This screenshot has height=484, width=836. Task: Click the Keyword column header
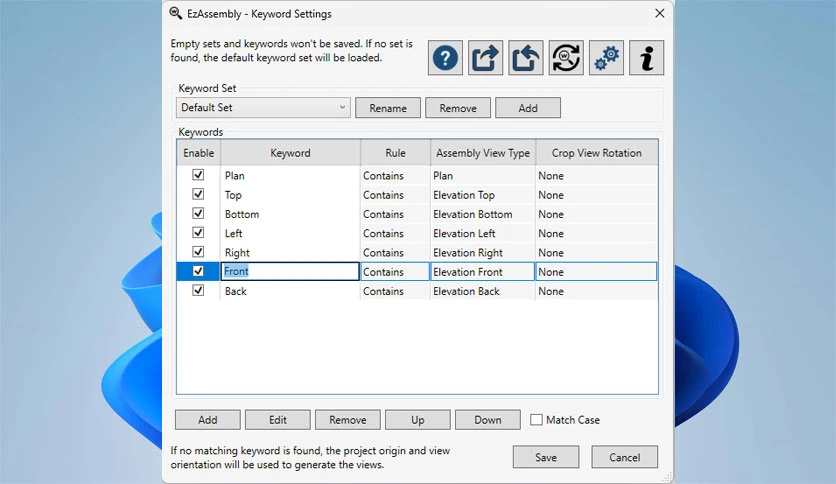click(291, 153)
